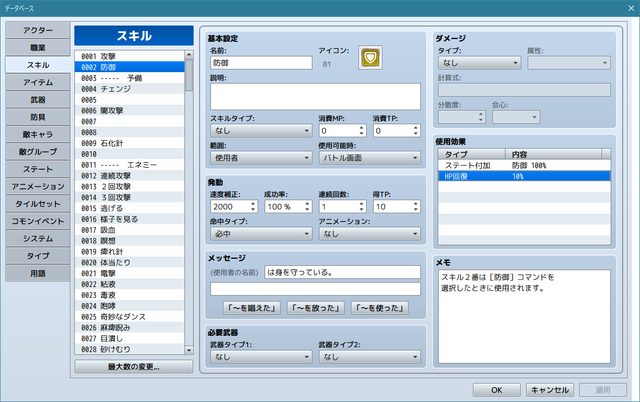Open the ステート tab

(38, 169)
